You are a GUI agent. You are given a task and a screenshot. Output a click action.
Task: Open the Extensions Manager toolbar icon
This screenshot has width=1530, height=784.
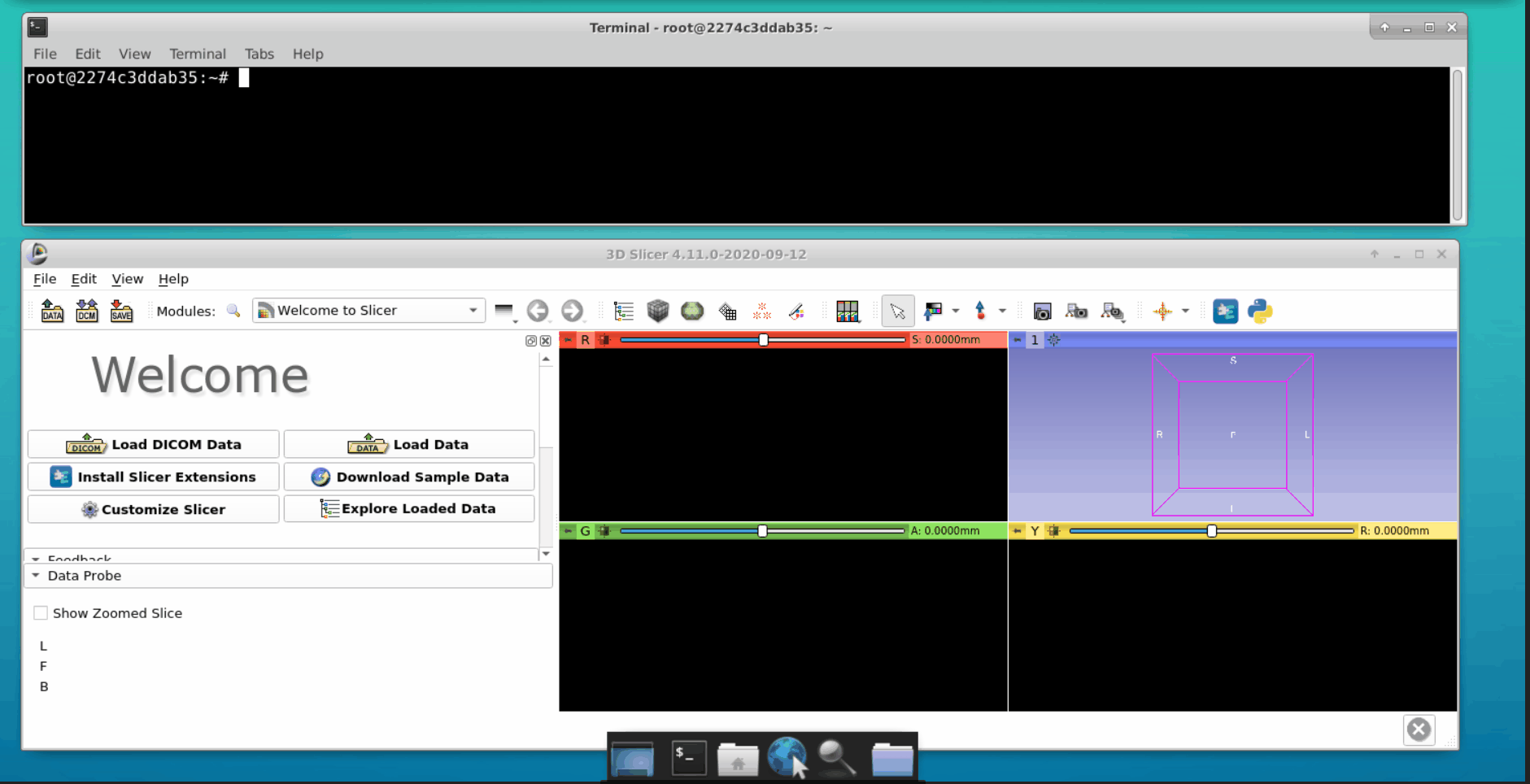[1225, 311]
